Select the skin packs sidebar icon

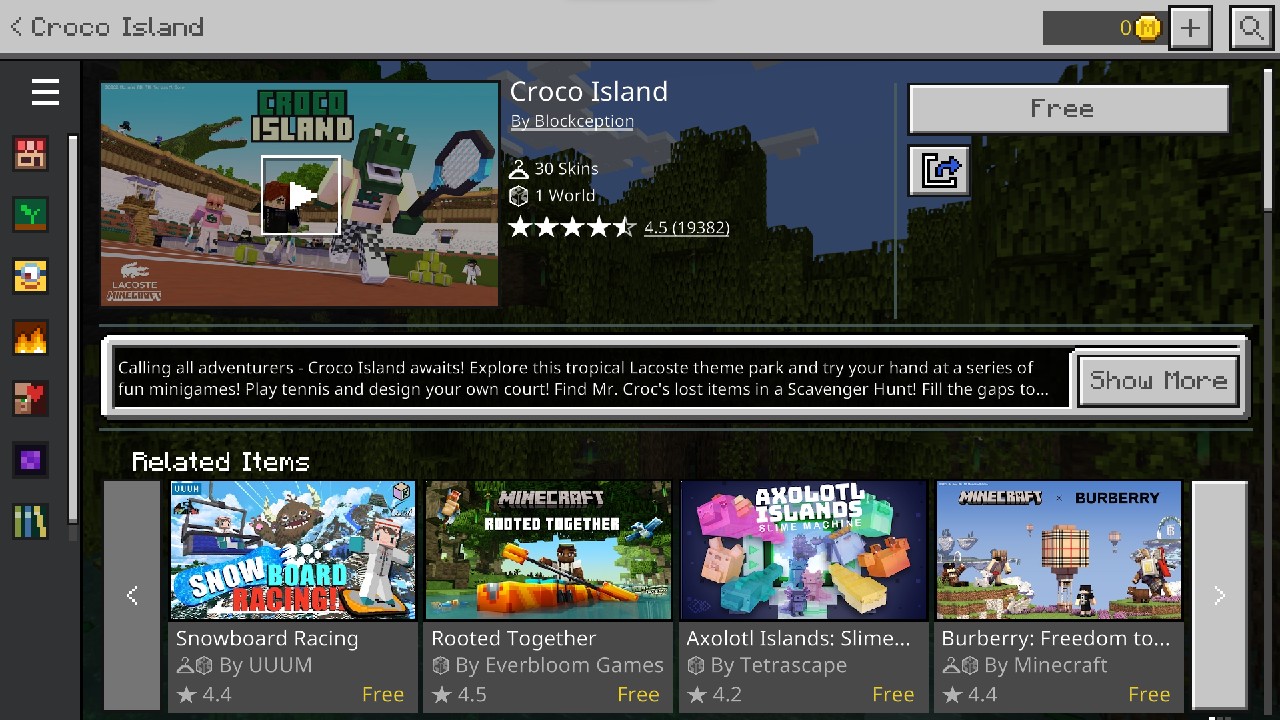[x=31, y=153]
